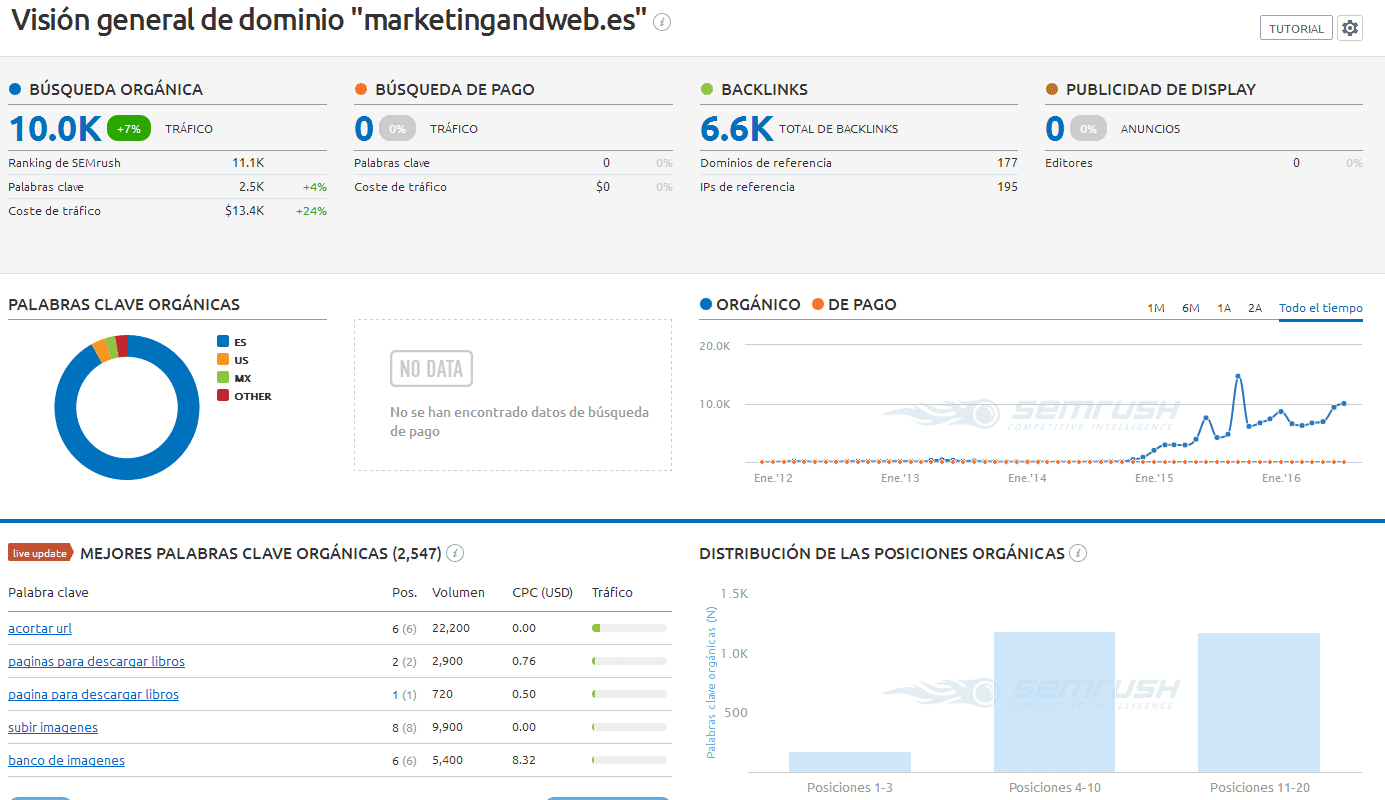Click traffic bar in subir imagenes row
Viewport: 1385px width, 800px height.
(x=629, y=728)
